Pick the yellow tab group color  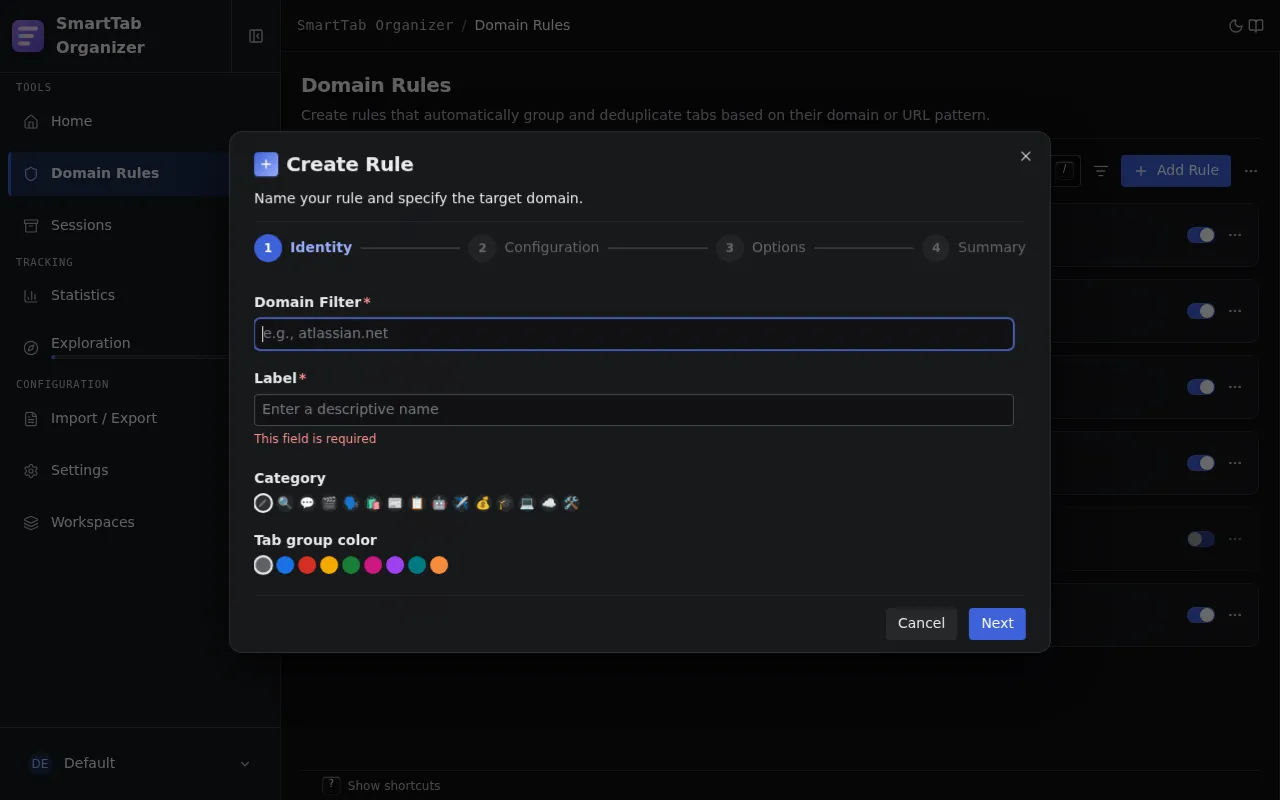point(329,565)
